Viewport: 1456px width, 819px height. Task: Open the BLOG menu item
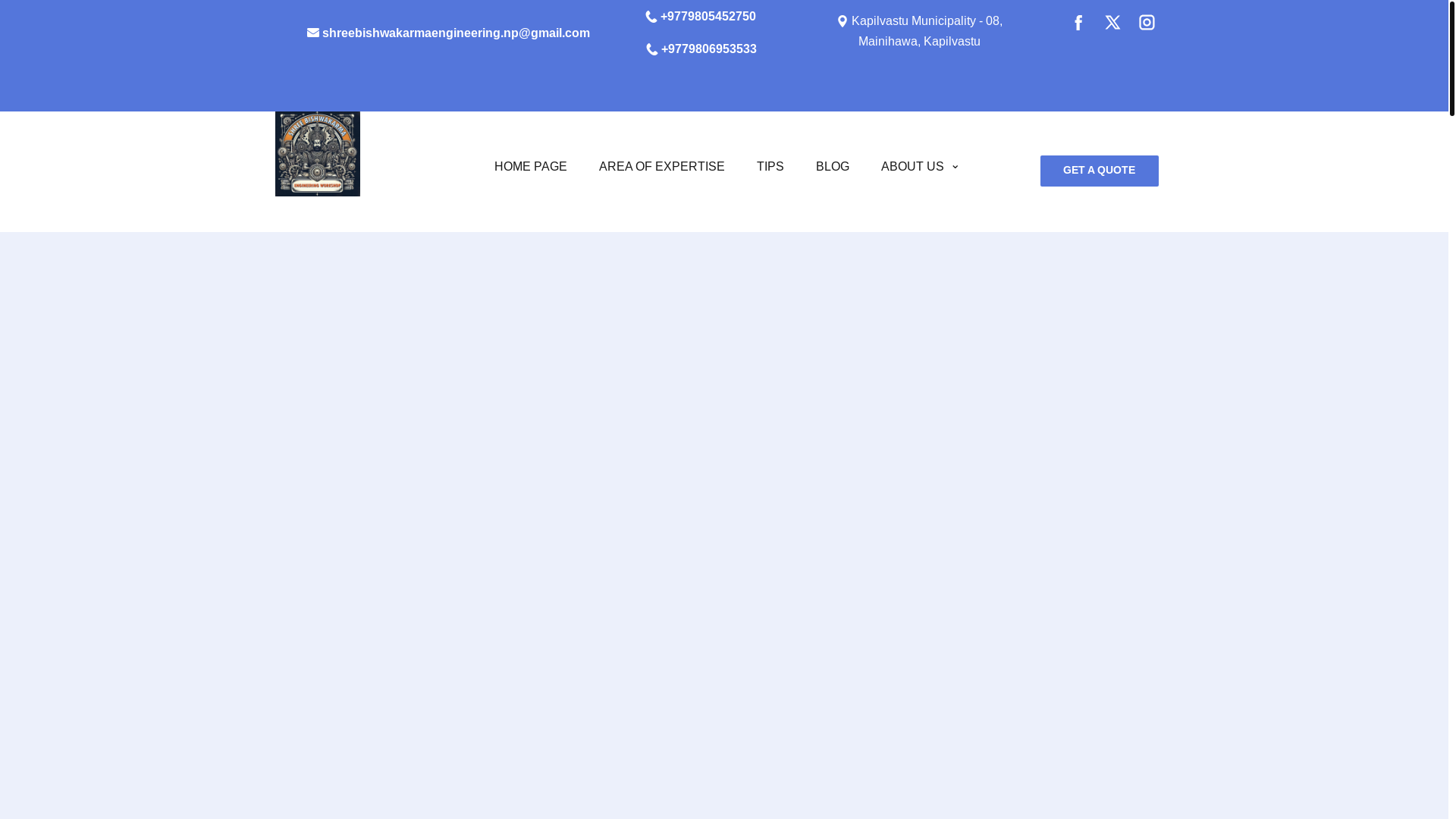[x=832, y=167]
